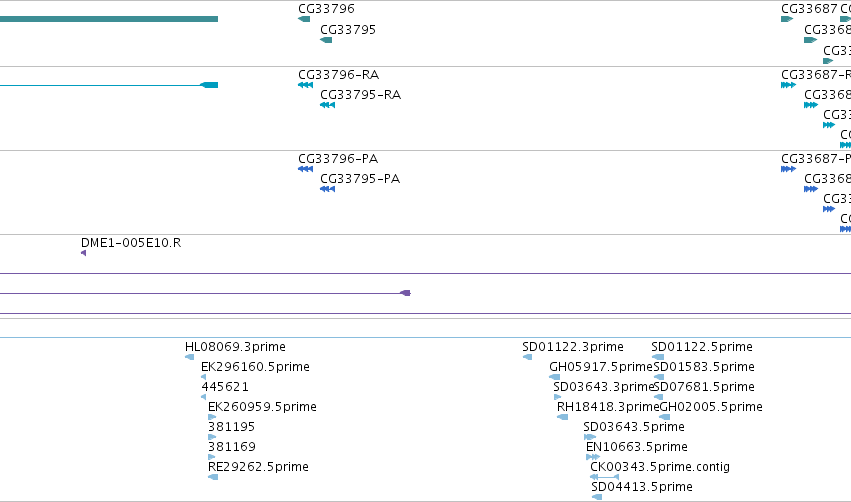Click the RE29262.5prime arrow glyph
Image resolution: width=851 pixels, height=502 pixels.
pyautogui.click(x=213, y=477)
